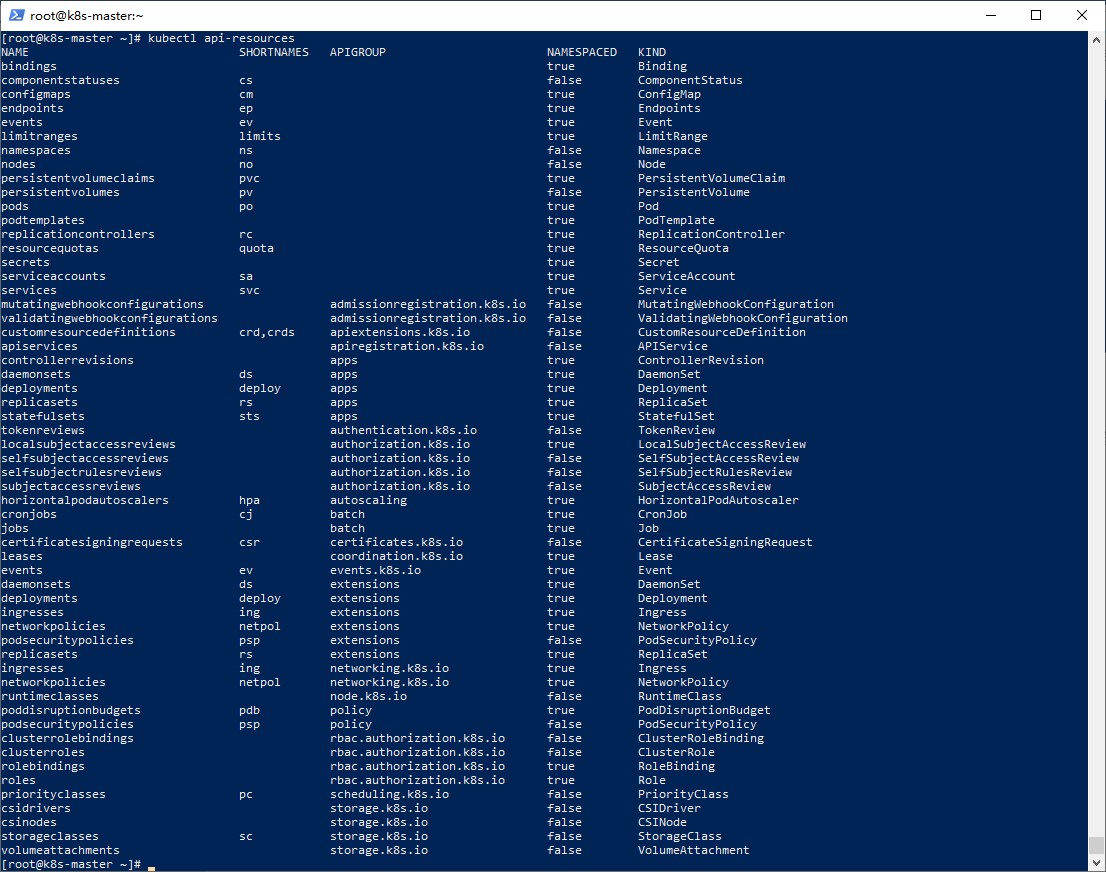The width and height of the screenshot is (1106, 872).
Task: Click the 'svc' shortname
Action: [249, 290]
